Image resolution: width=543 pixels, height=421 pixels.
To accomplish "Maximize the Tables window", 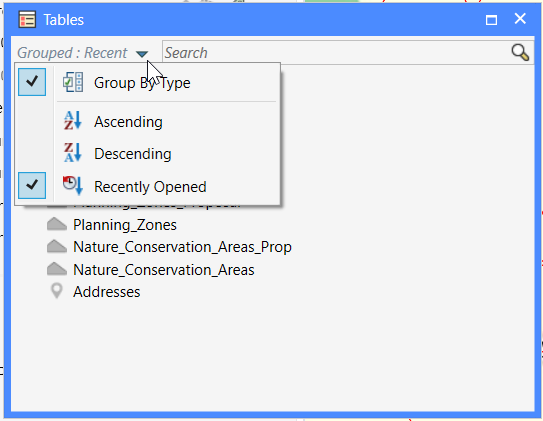I will [491, 20].
